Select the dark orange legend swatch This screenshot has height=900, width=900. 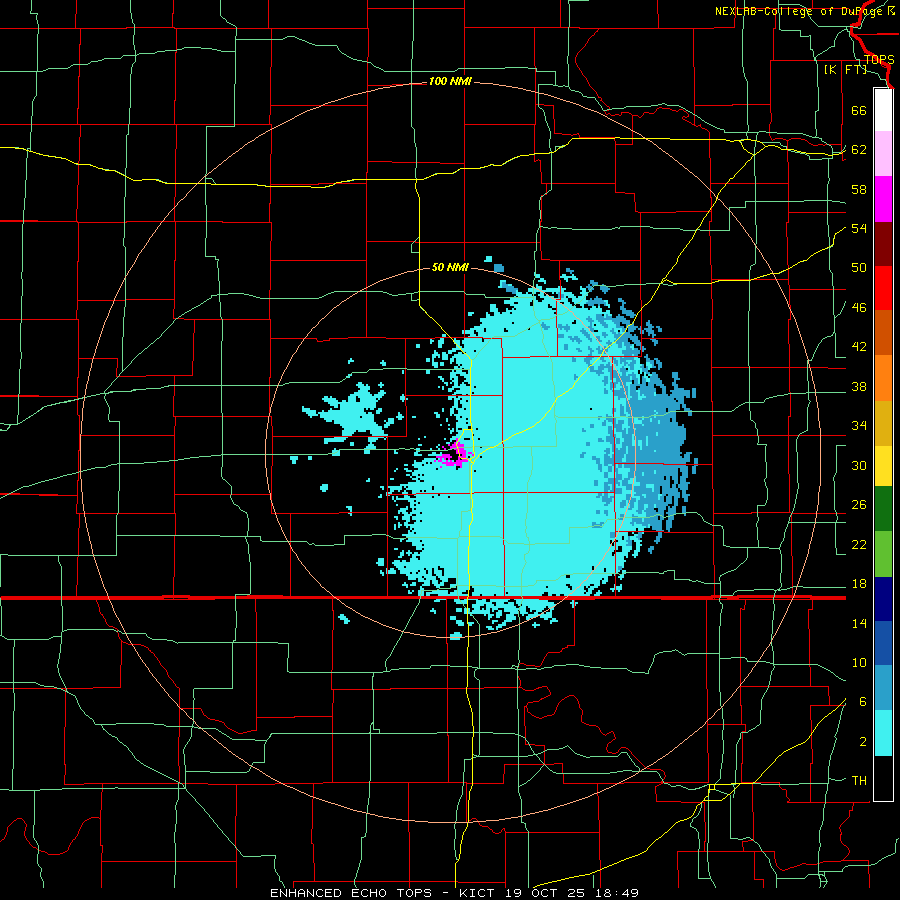883,332
